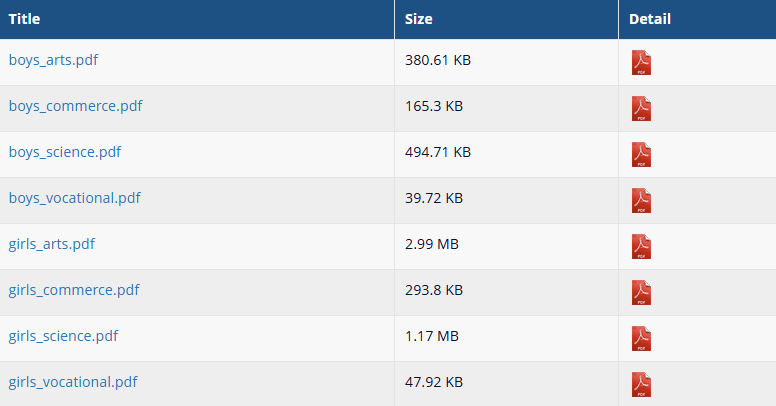776x406 pixels.
Task: Open the boys_arts.pdf link
Action: click(53, 60)
